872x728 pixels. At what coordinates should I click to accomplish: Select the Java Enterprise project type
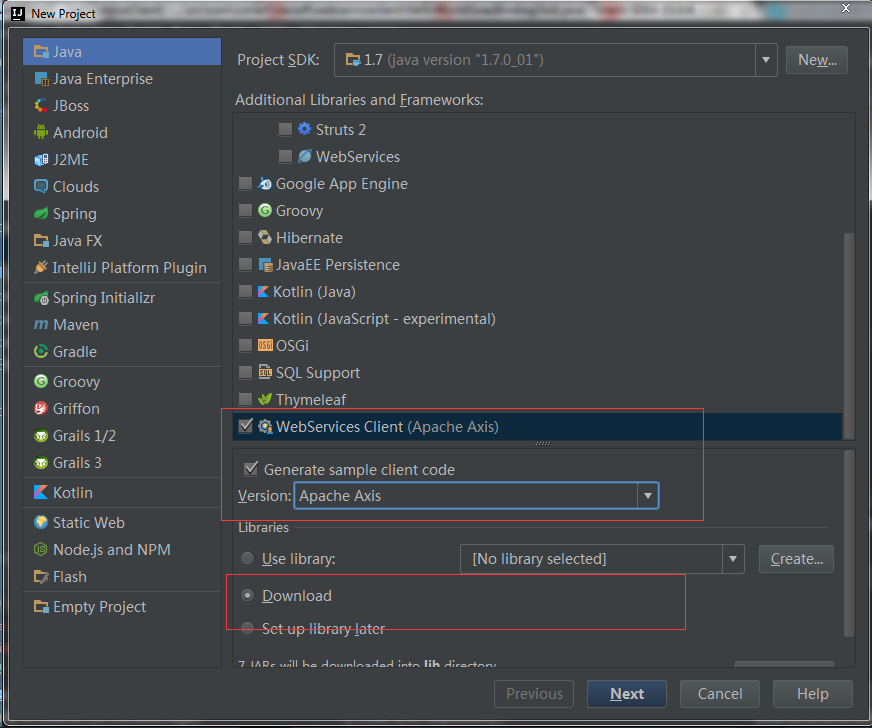122,79
